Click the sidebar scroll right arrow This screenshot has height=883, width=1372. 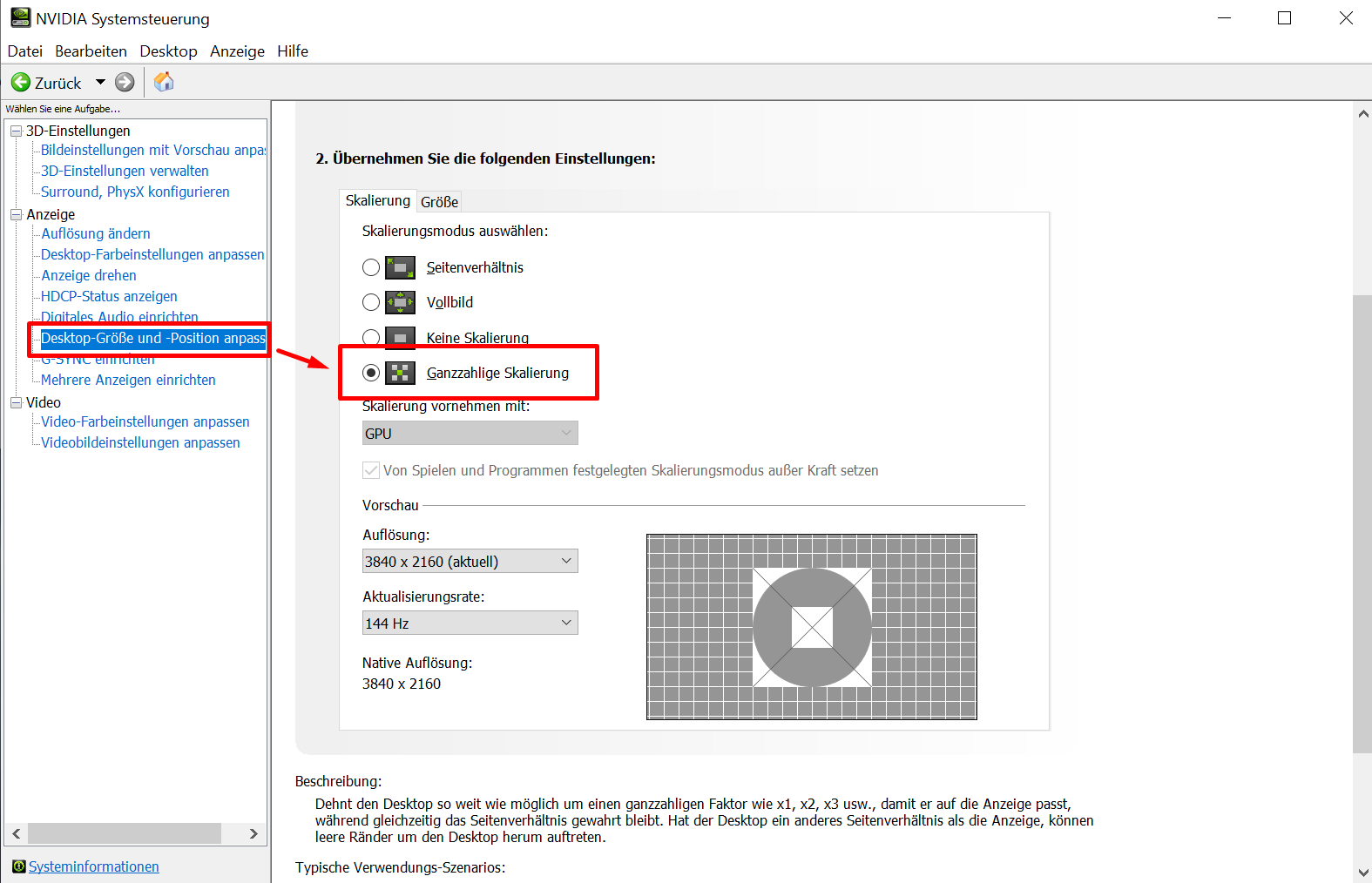pyautogui.click(x=253, y=833)
